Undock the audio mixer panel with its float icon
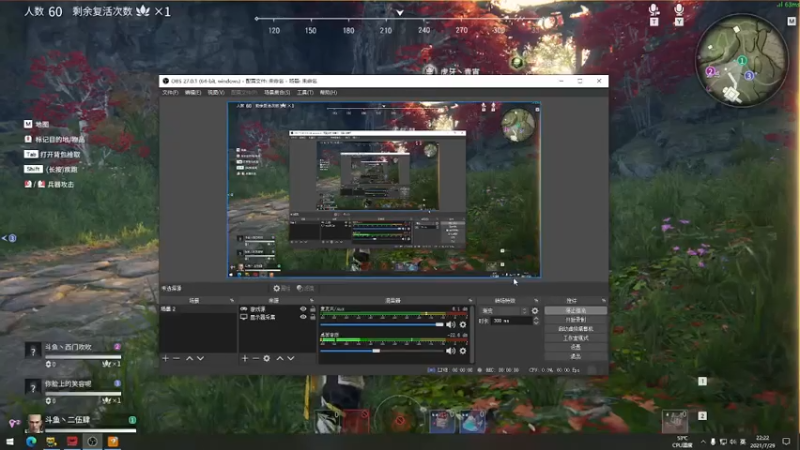The height and width of the screenshot is (450, 800). tap(470, 301)
